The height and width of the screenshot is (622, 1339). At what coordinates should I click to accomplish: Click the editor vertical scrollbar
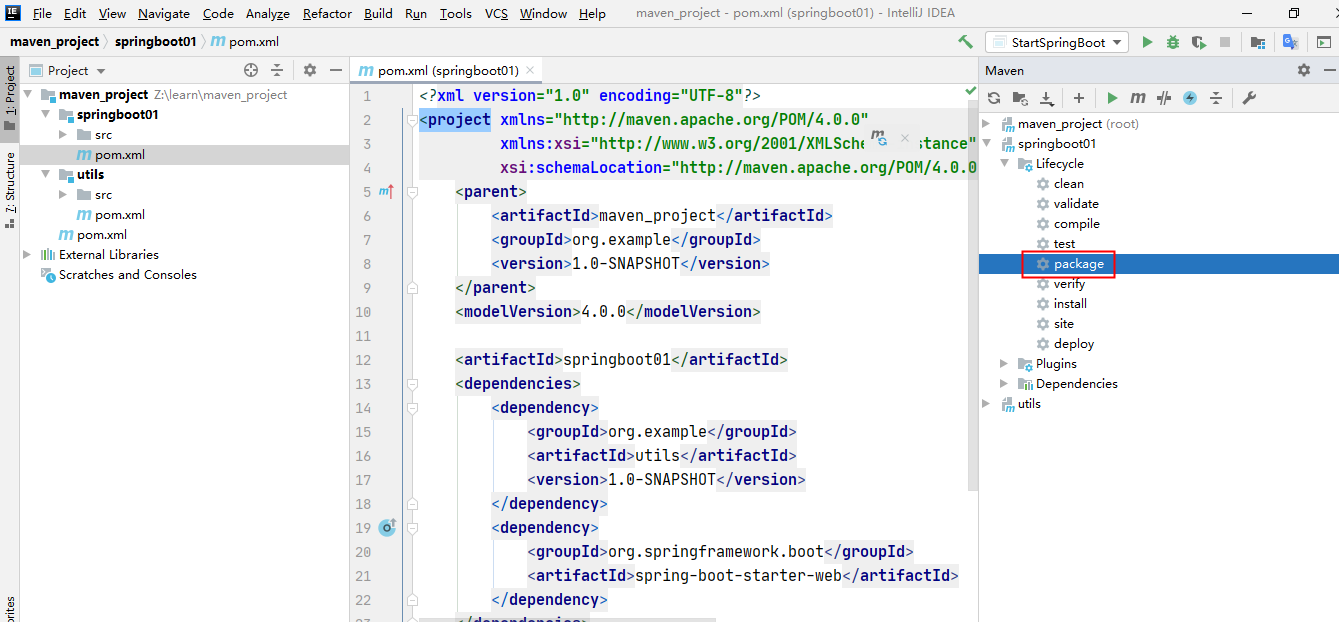coord(974,295)
